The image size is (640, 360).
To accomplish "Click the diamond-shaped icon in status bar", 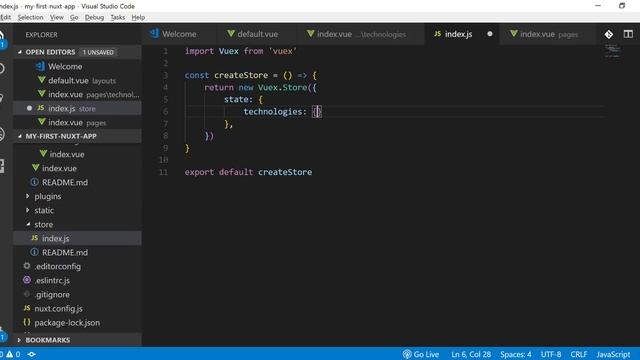I will tap(31, 354).
